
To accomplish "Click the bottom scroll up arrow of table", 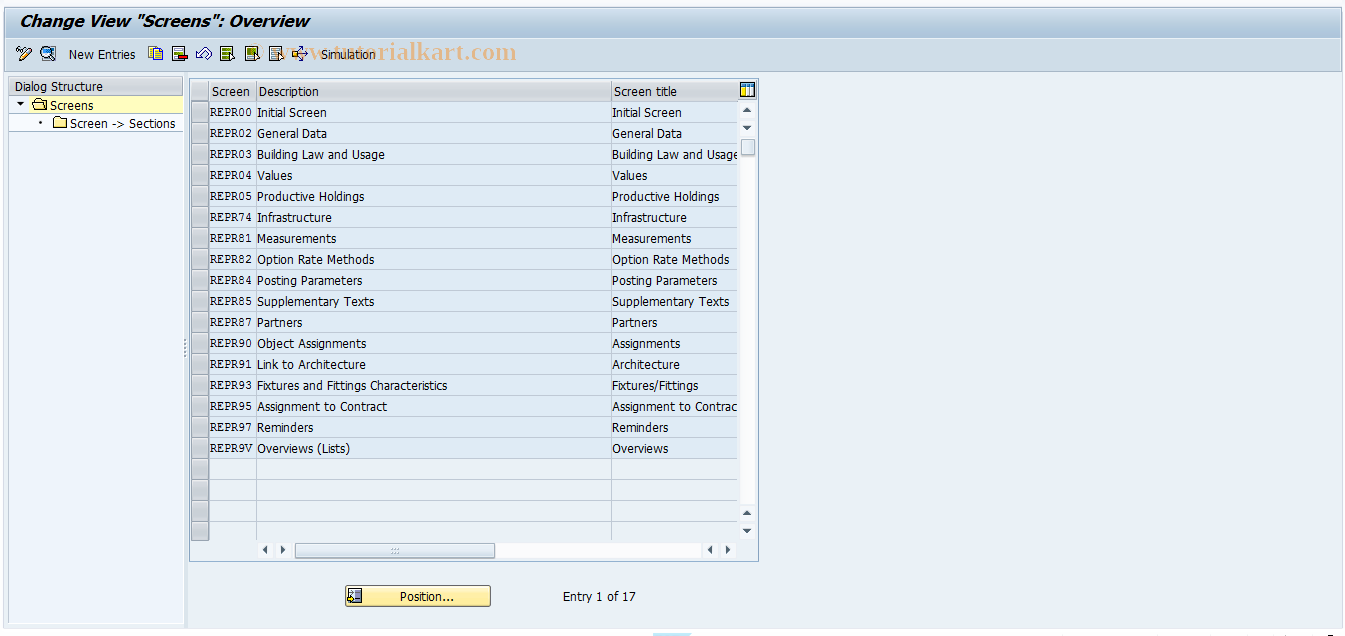I will click(x=747, y=513).
